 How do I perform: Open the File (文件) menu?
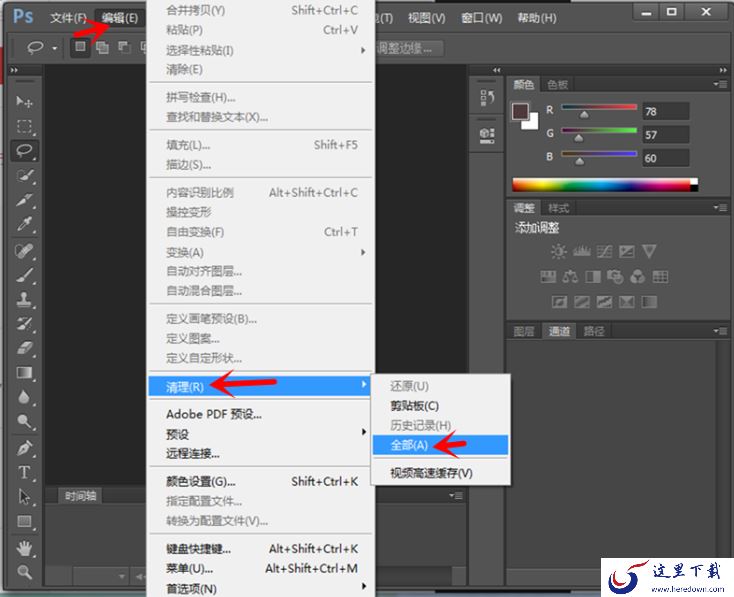68,18
